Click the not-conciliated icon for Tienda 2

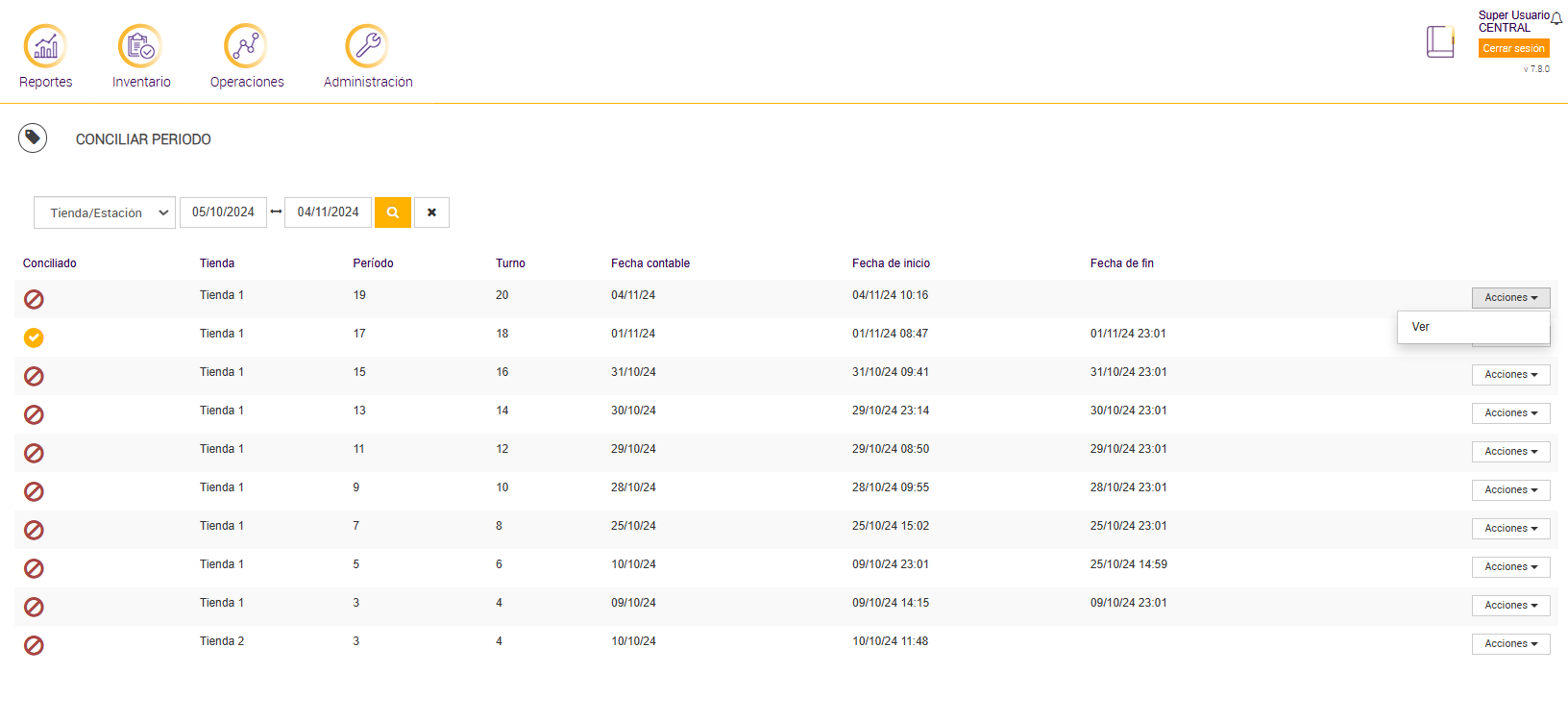[x=34, y=645]
